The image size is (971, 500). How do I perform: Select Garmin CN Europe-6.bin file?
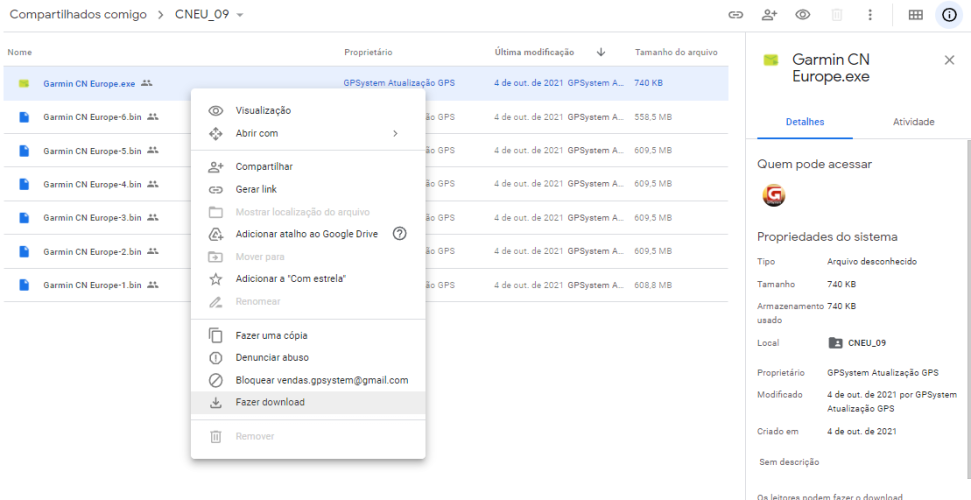(92, 116)
